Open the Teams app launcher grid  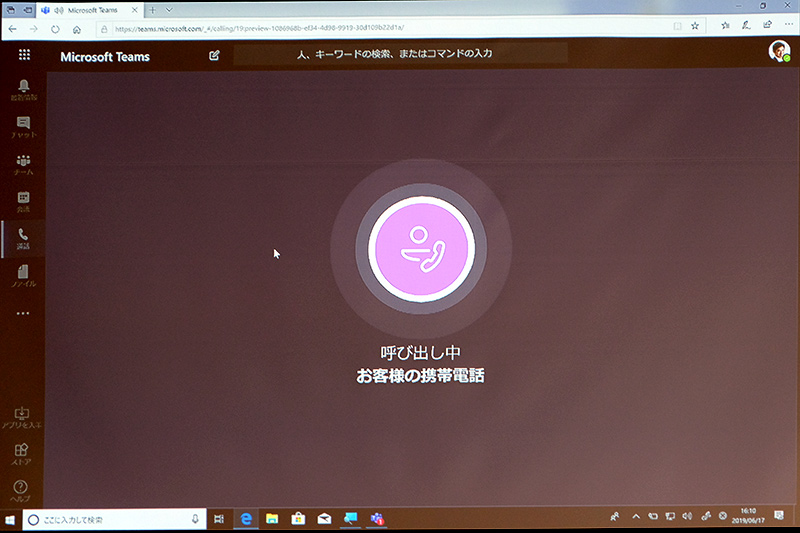click(x=24, y=55)
